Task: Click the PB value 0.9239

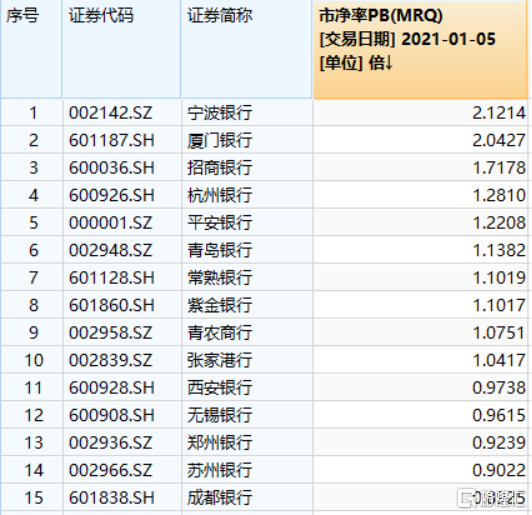Action: point(499,443)
